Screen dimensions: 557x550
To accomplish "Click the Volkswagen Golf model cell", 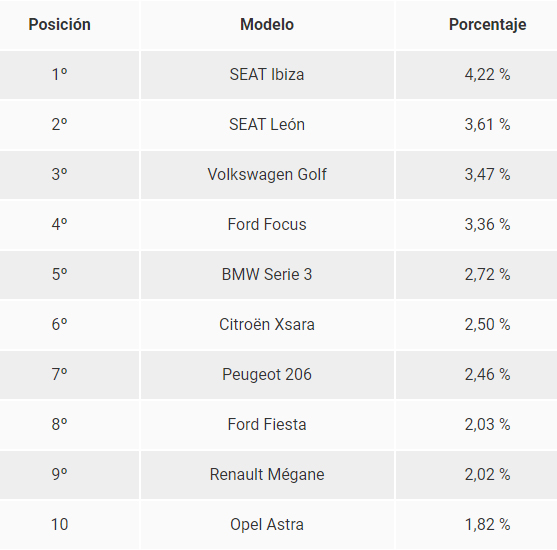I will (x=267, y=174).
